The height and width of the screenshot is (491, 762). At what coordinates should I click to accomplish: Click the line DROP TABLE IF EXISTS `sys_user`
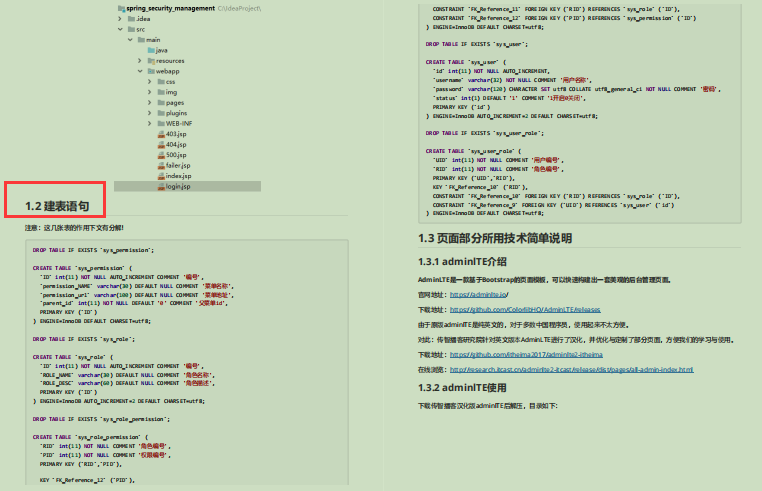point(477,44)
